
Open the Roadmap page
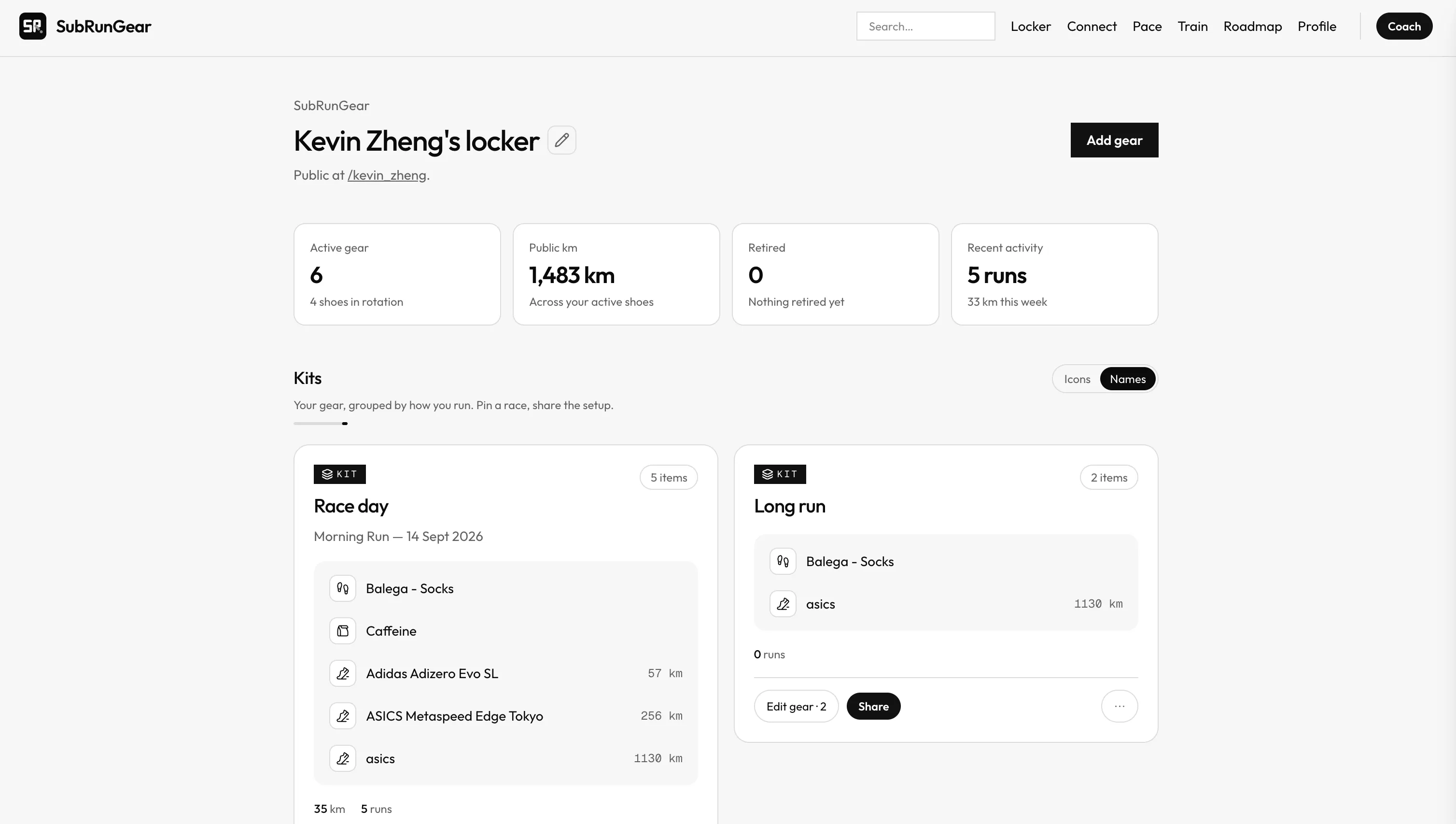(1252, 26)
